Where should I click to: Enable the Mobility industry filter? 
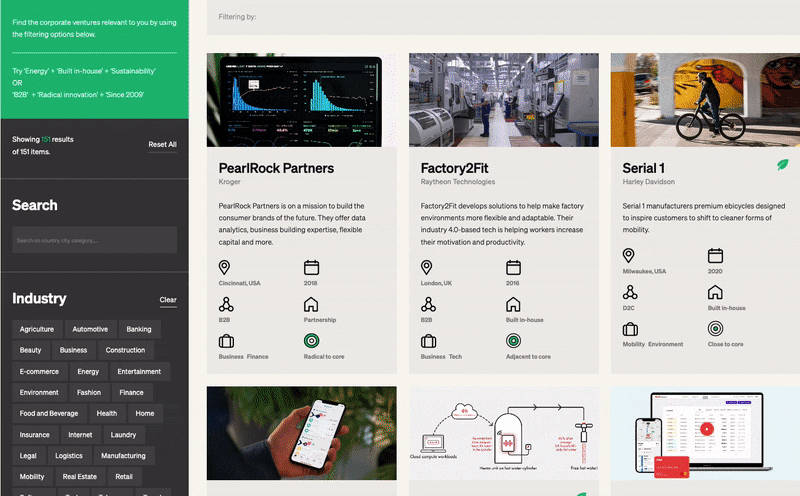tap(32, 477)
